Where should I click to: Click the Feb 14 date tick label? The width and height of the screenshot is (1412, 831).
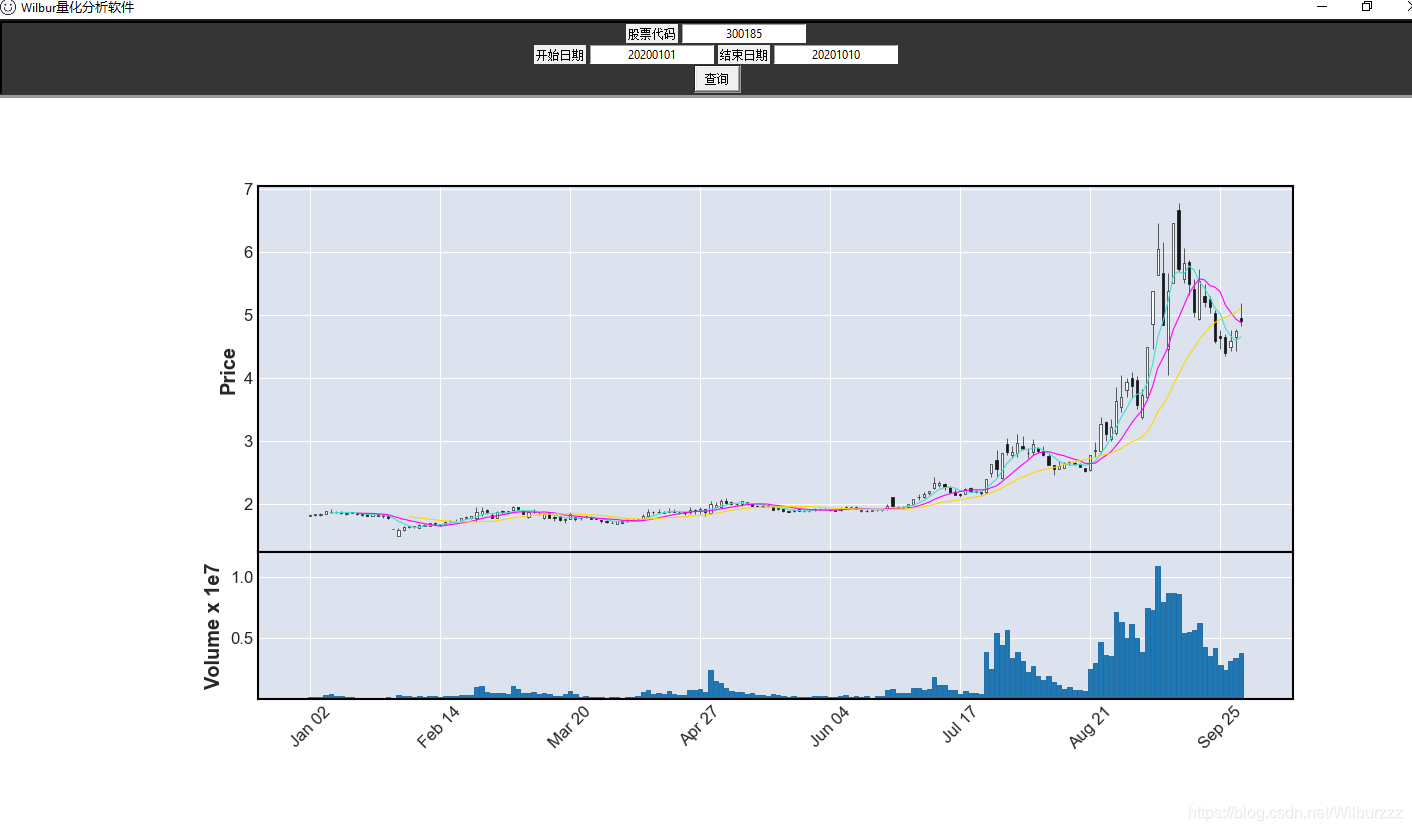439,726
